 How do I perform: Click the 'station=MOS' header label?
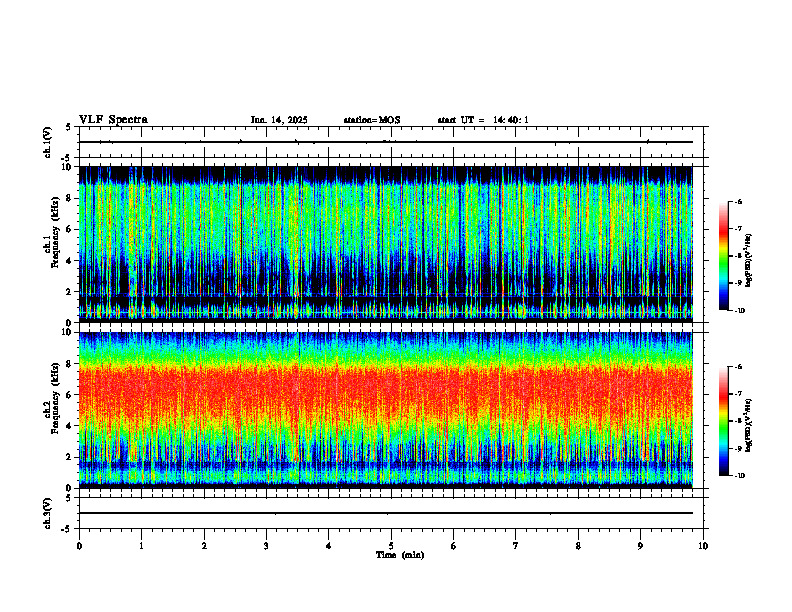click(x=372, y=120)
